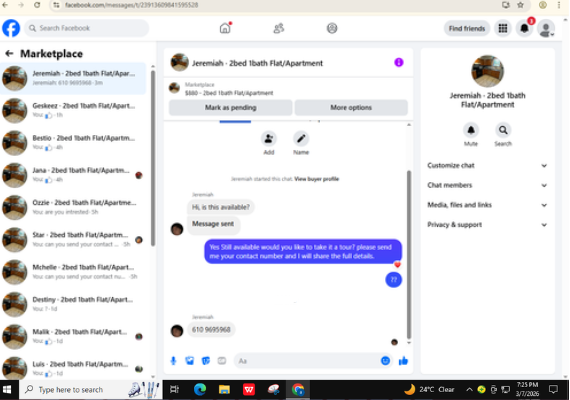Image resolution: width=570 pixels, height=400 pixels.
Task: Click the Name edit pencil icon
Action: [301, 139]
